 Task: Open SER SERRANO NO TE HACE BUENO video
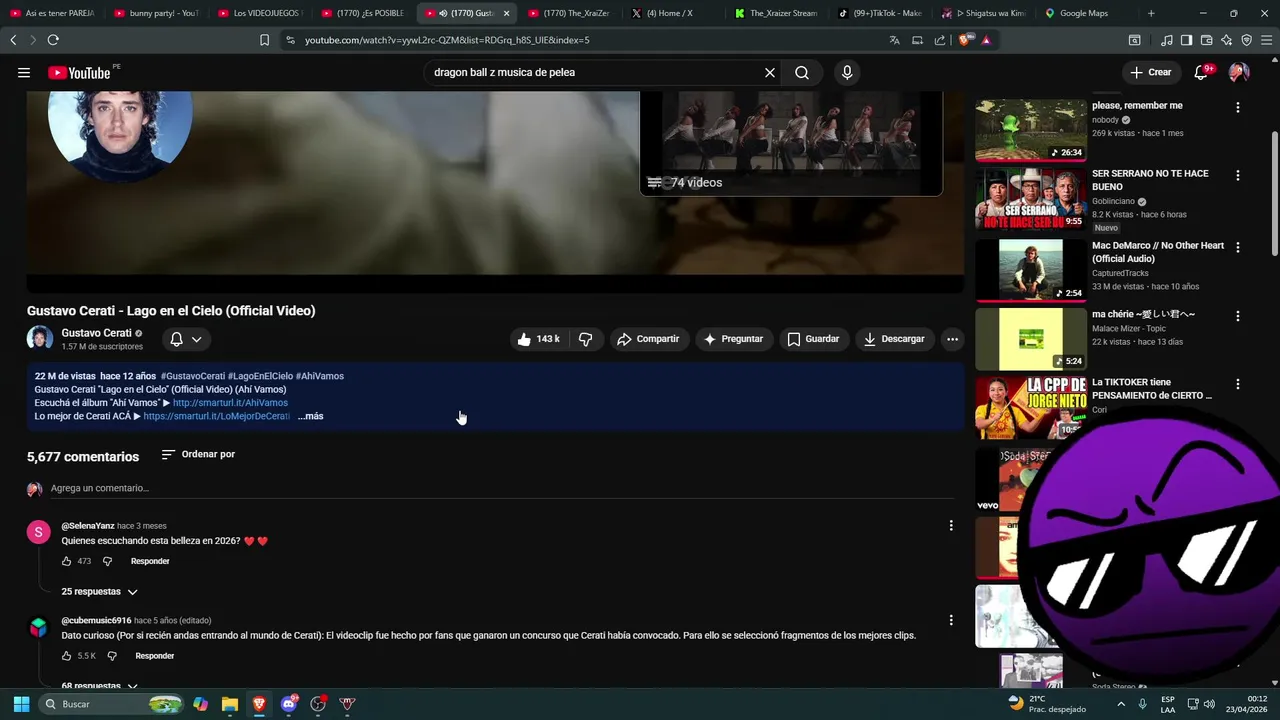tap(1150, 180)
